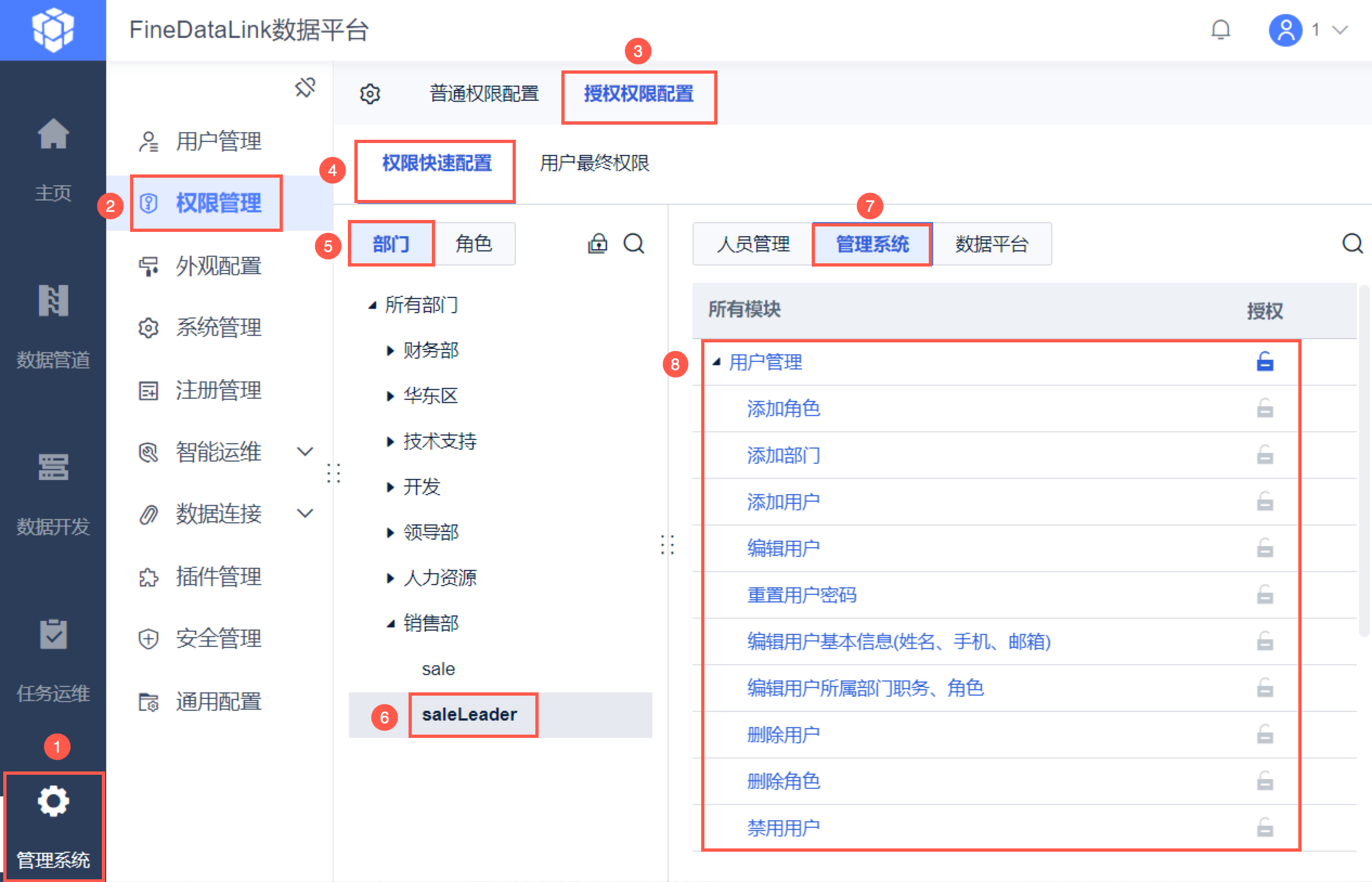Switch to 用户最终权限 tab
The image size is (1372, 882).
pyautogui.click(x=594, y=164)
